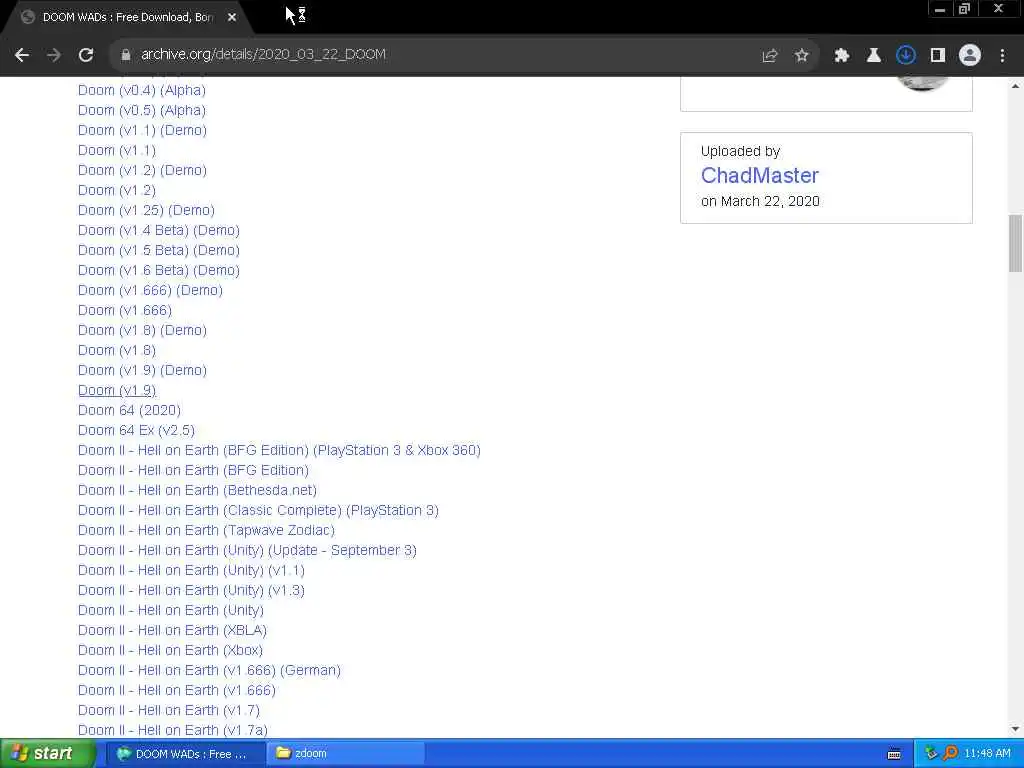This screenshot has width=1024, height=768.
Task: Open Doom II - Hell on Earth (v1.7)
Action: click(x=168, y=710)
